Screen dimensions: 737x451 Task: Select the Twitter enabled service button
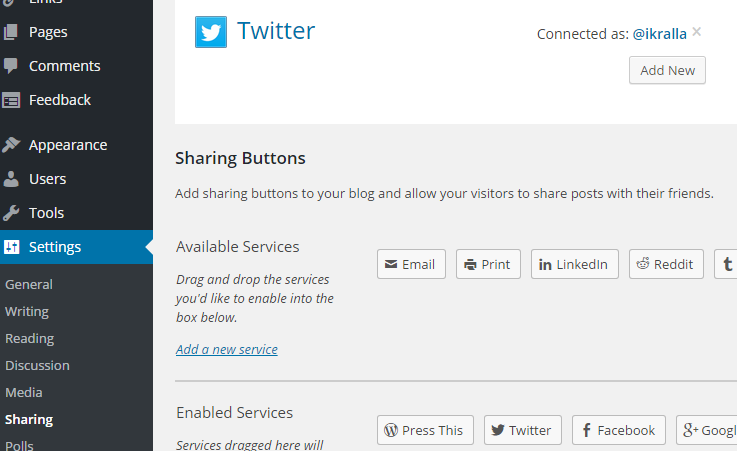click(x=523, y=430)
